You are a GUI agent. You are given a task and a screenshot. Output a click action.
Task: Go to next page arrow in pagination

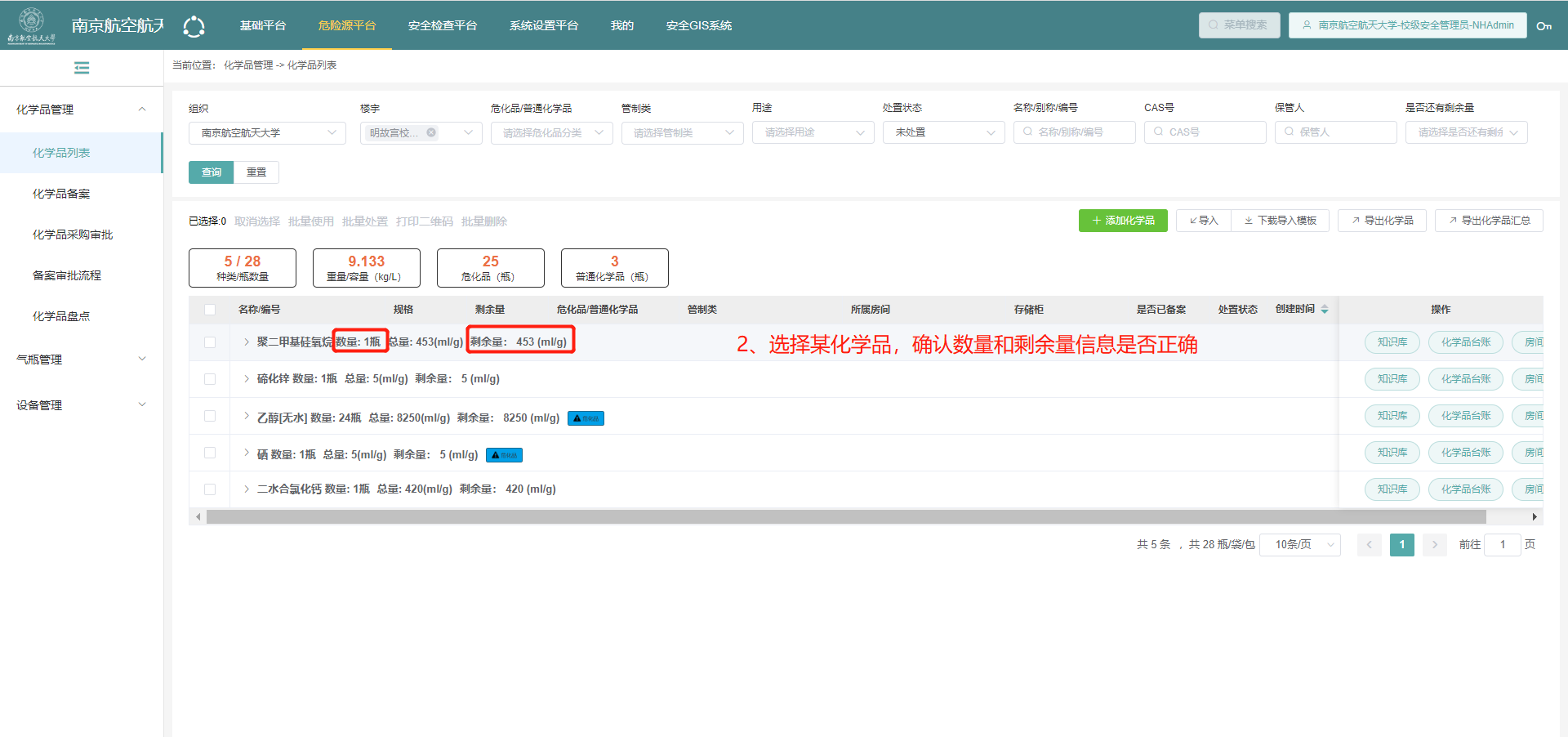pyautogui.click(x=1434, y=545)
